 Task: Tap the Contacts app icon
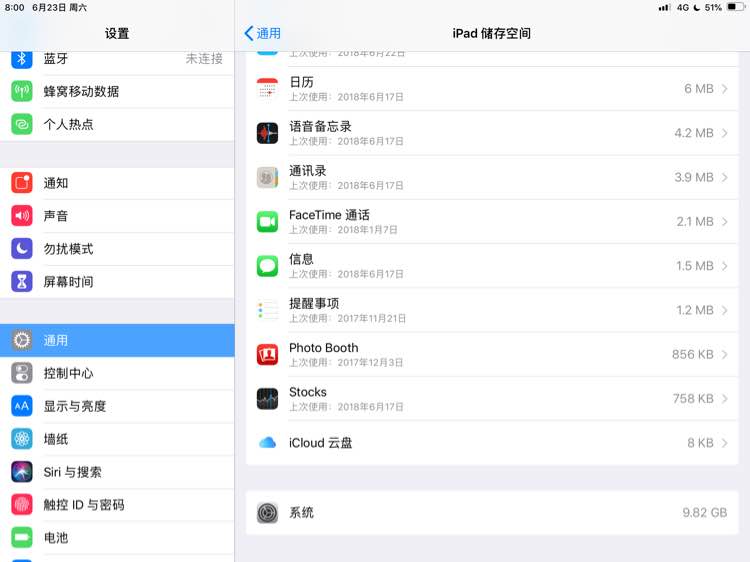tap(267, 177)
